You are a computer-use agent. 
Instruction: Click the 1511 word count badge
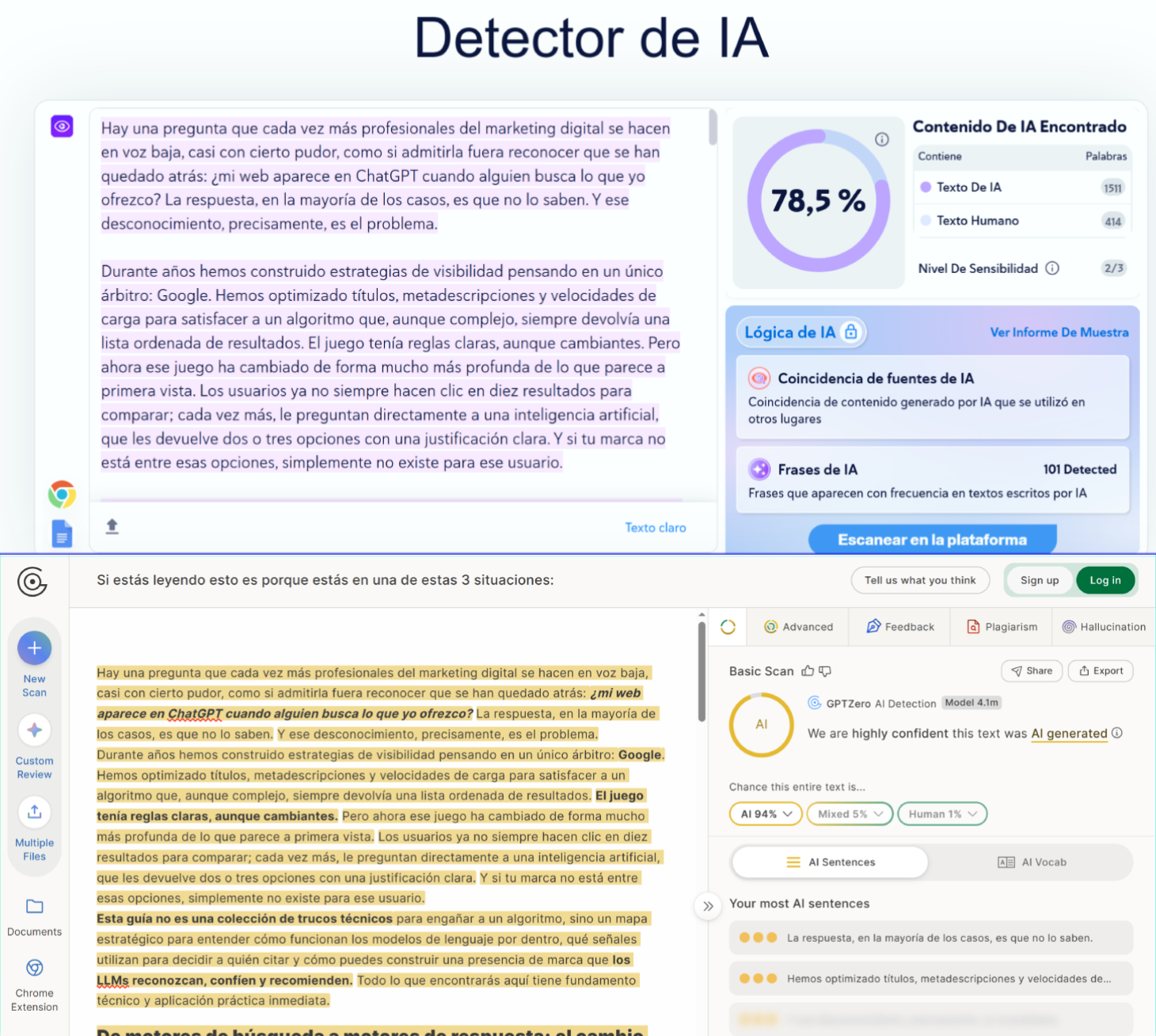pos(1113,188)
